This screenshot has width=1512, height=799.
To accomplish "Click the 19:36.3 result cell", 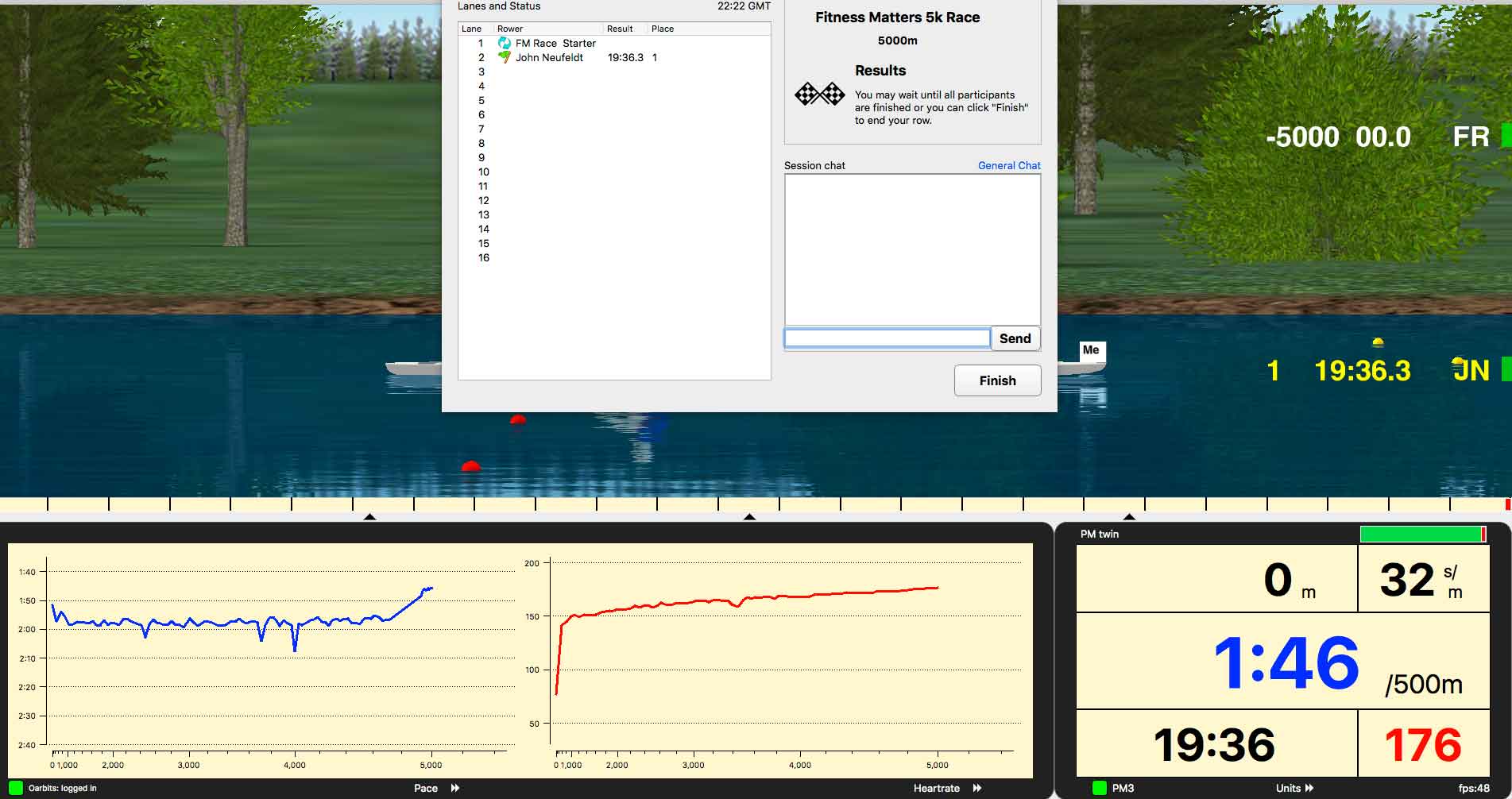I will pos(625,57).
